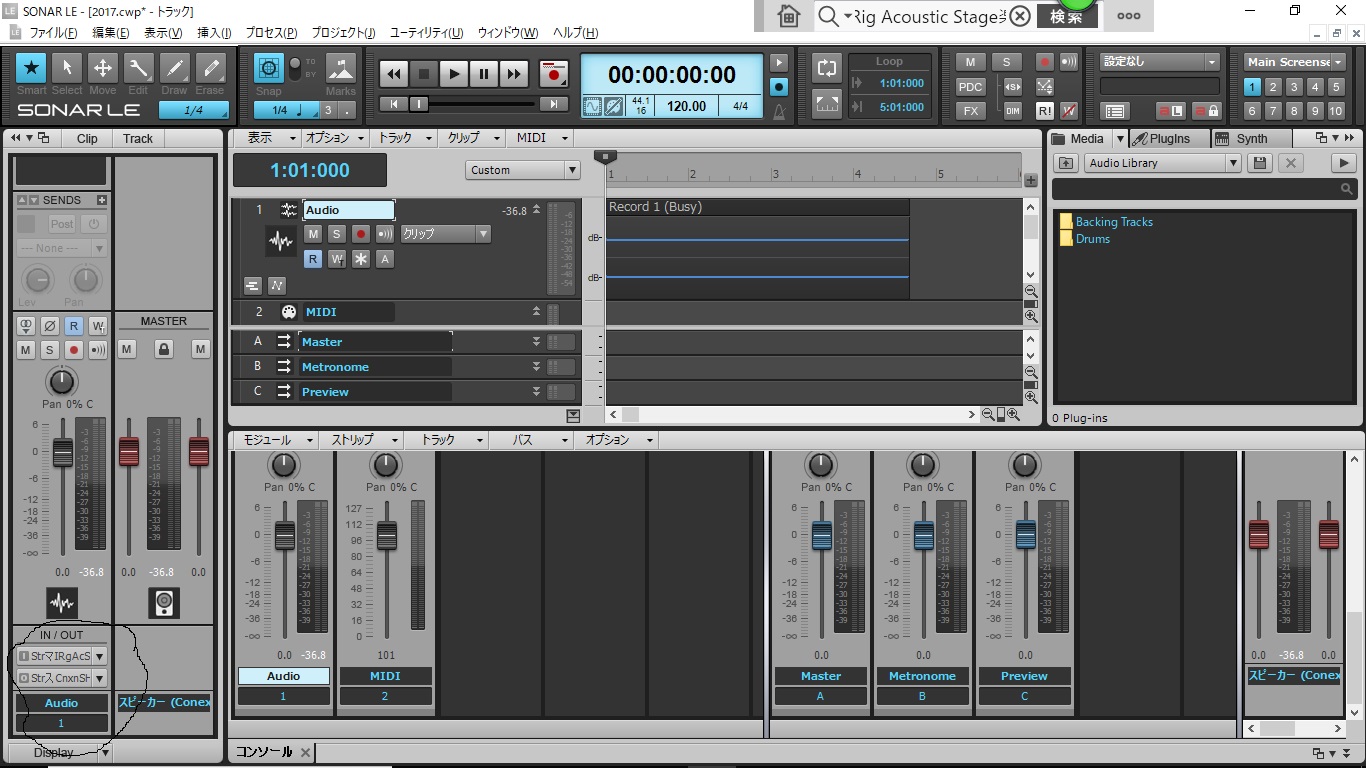Rewind the transport
The width and height of the screenshot is (1366, 768).
(x=394, y=73)
